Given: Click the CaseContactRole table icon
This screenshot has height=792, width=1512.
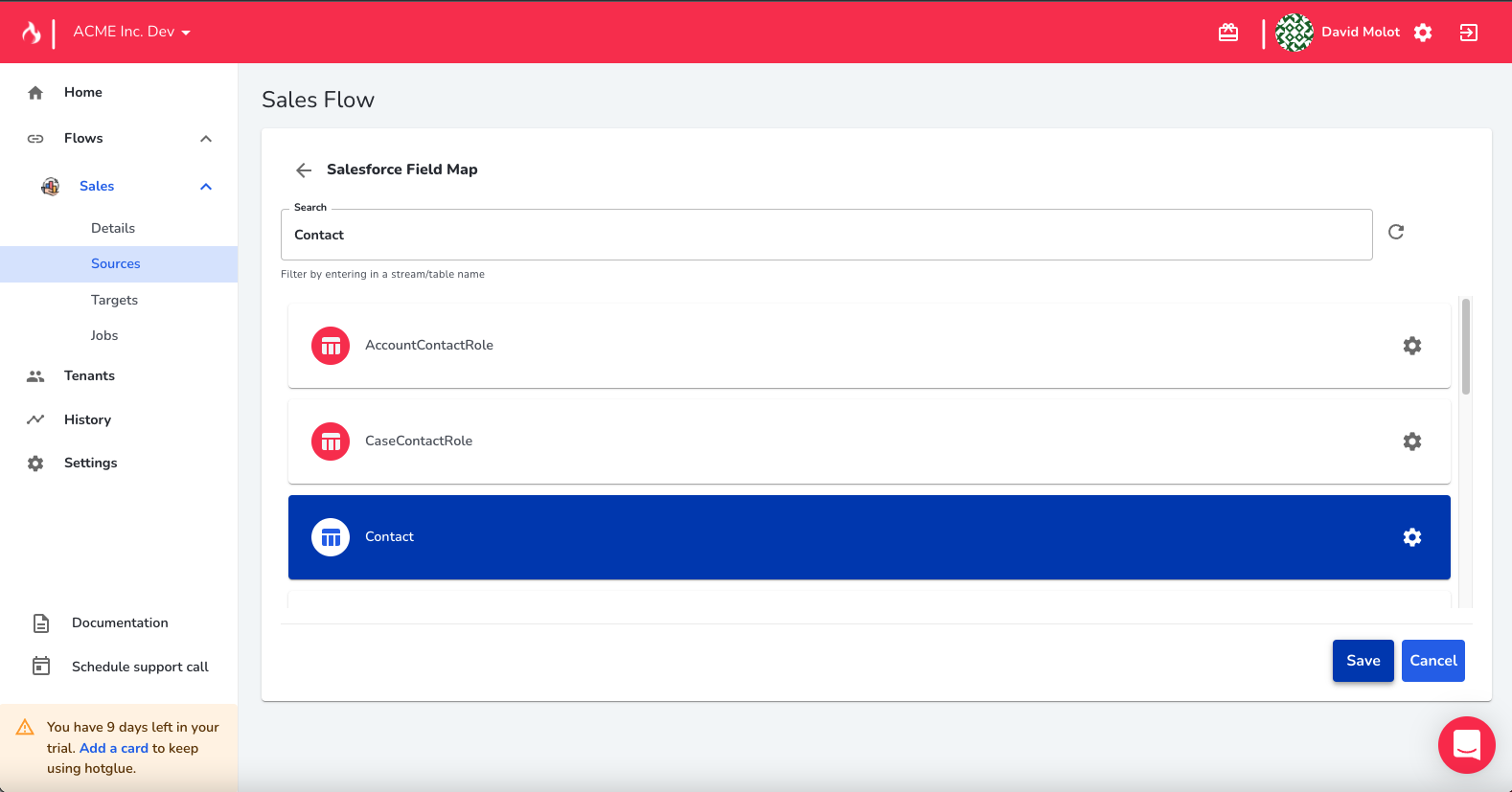Looking at the screenshot, I should (x=331, y=441).
